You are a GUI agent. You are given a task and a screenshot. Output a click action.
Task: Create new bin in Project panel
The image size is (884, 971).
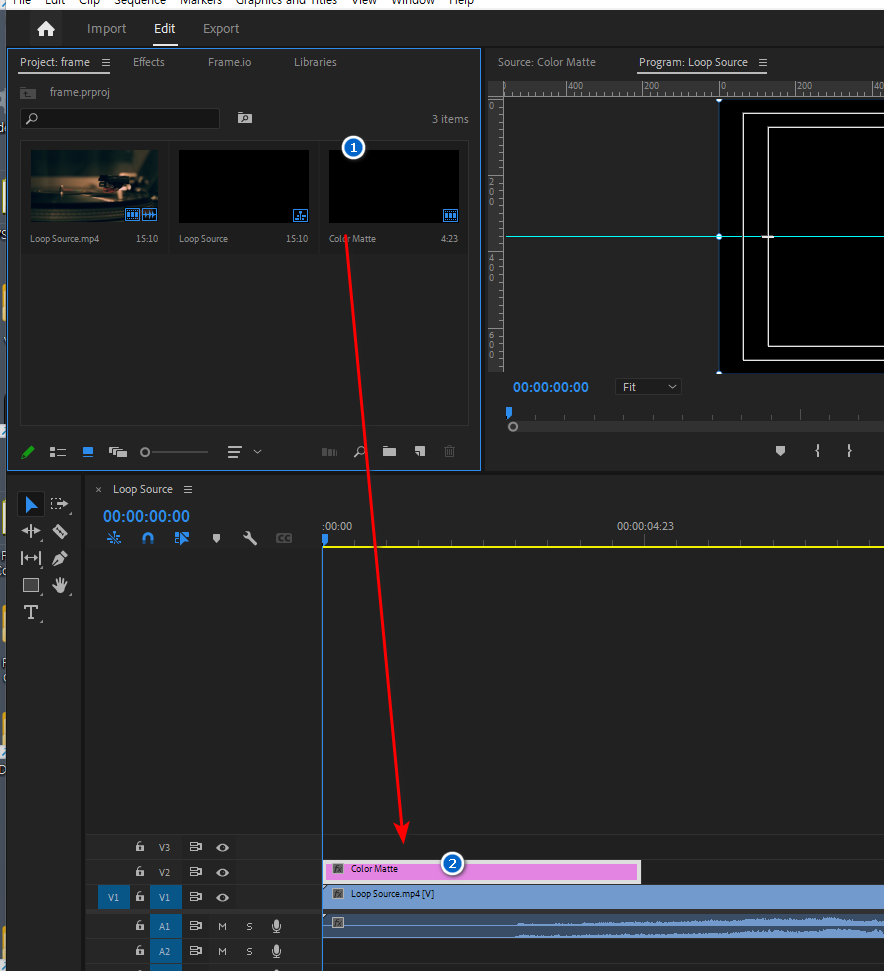pyautogui.click(x=389, y=452)
